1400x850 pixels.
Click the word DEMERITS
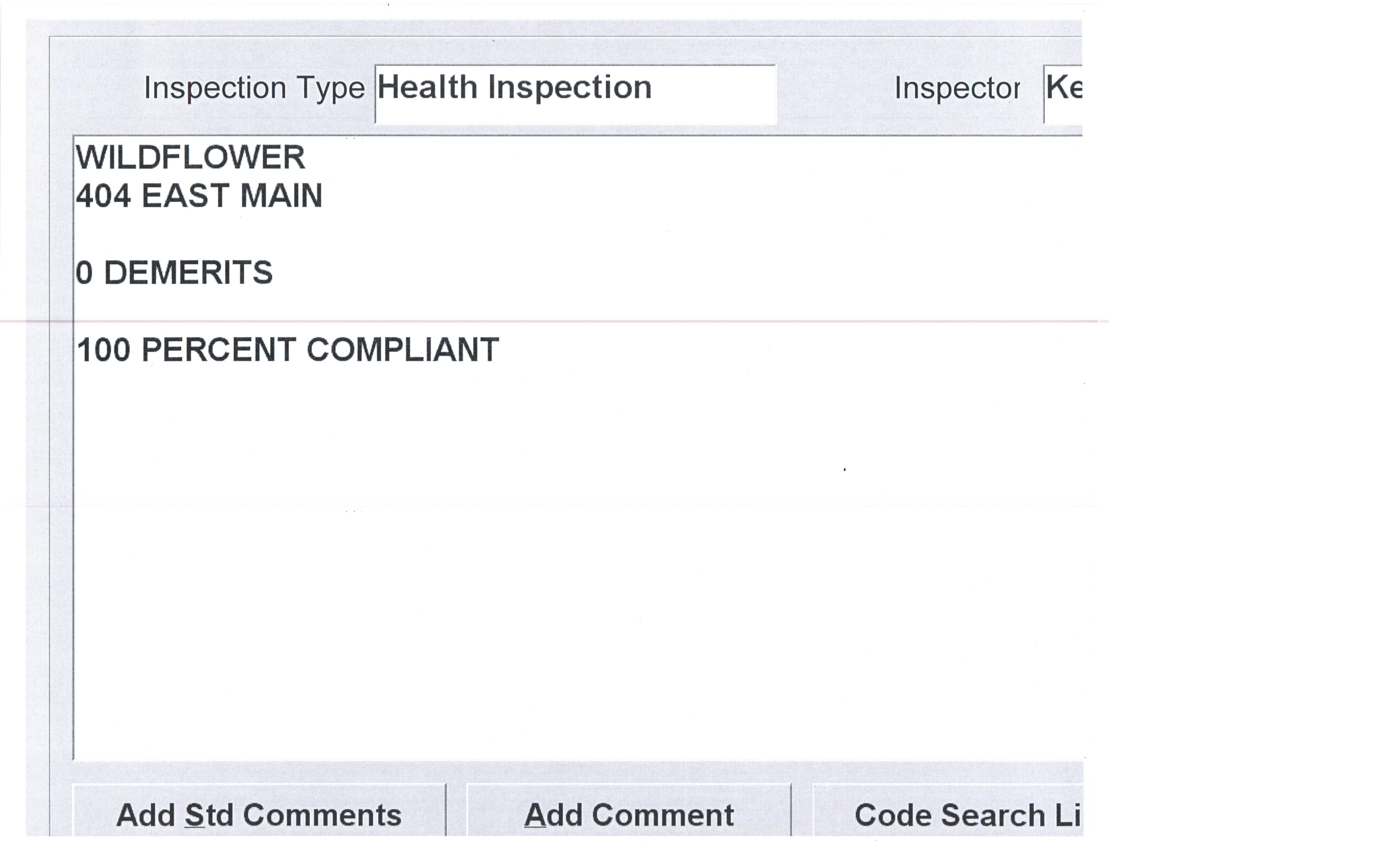pyautogui.click(x=188, y=273)
